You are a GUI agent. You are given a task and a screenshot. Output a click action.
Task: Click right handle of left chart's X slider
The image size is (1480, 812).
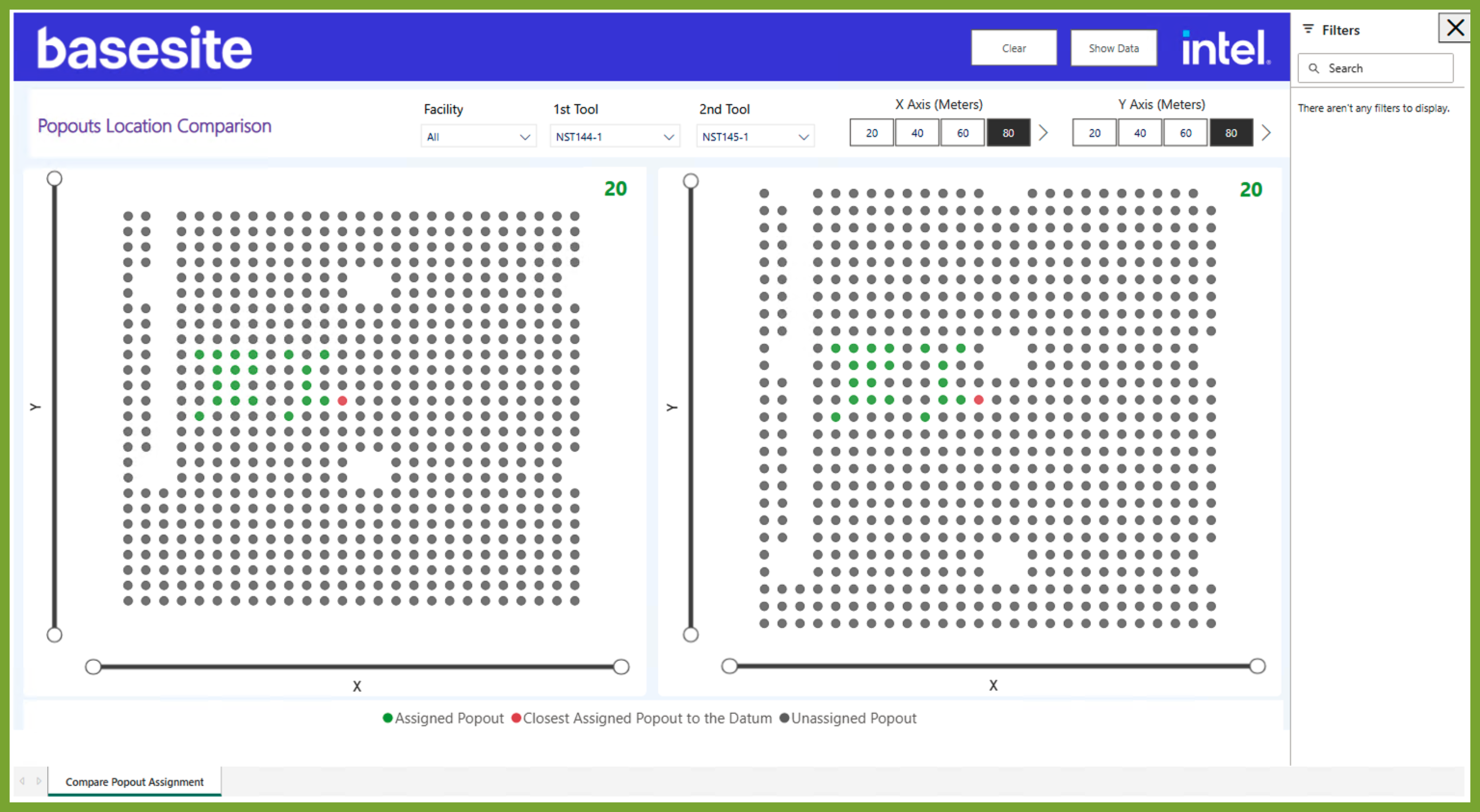[x=621, y=667]
